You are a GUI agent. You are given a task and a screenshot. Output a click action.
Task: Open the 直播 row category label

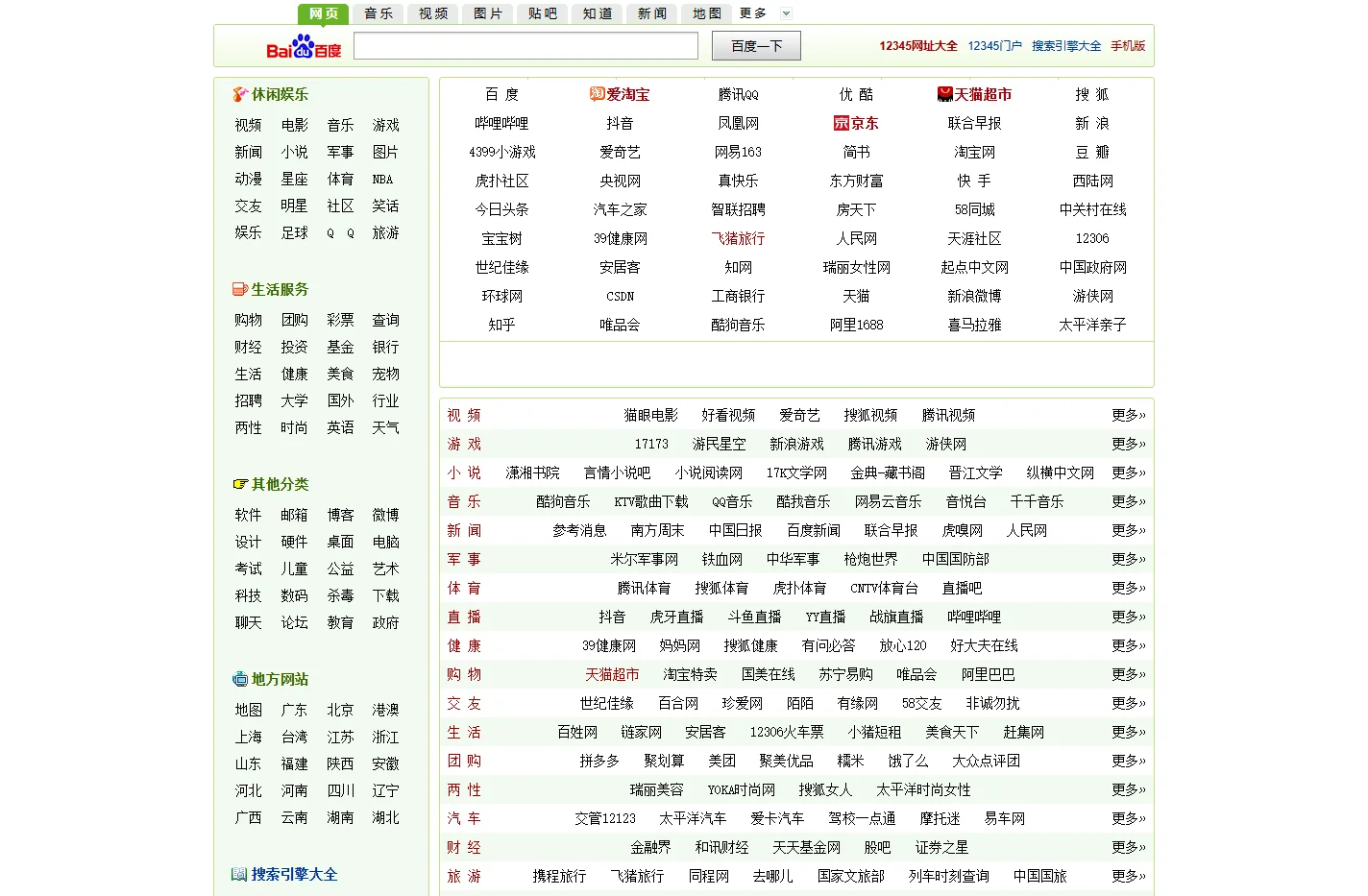(x=464, y=617)
